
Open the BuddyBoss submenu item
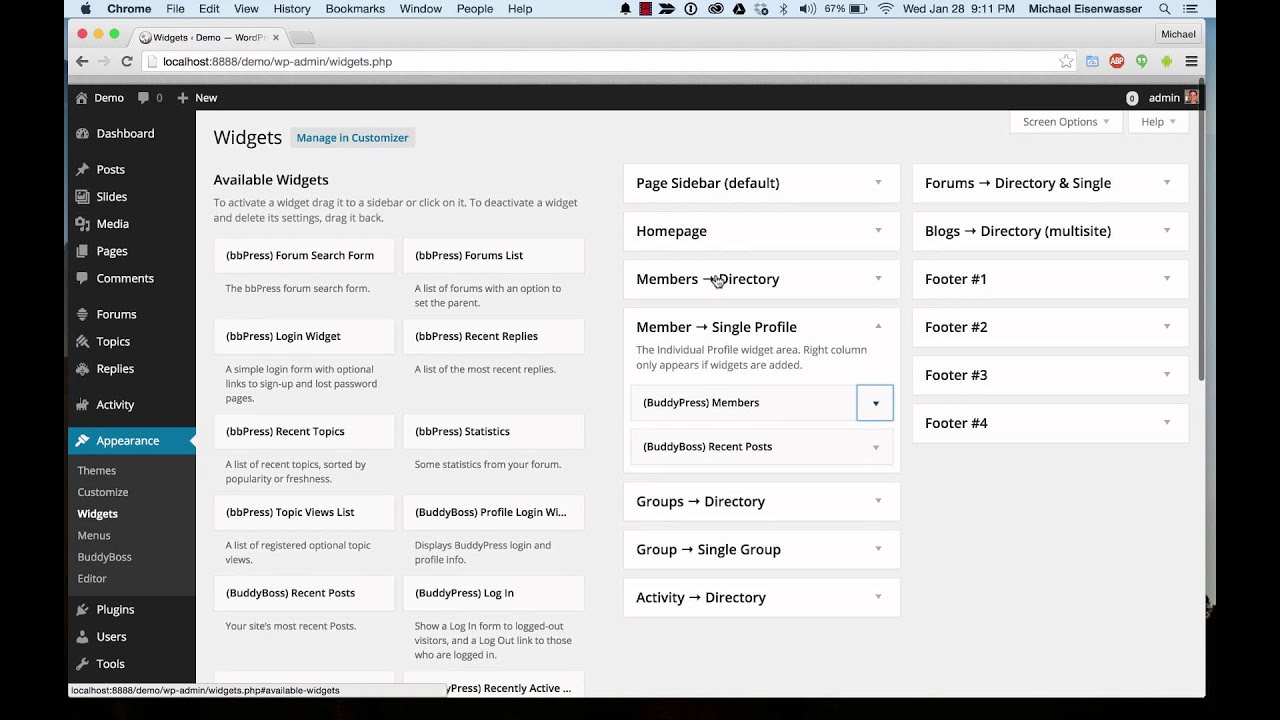coord(105,557)
